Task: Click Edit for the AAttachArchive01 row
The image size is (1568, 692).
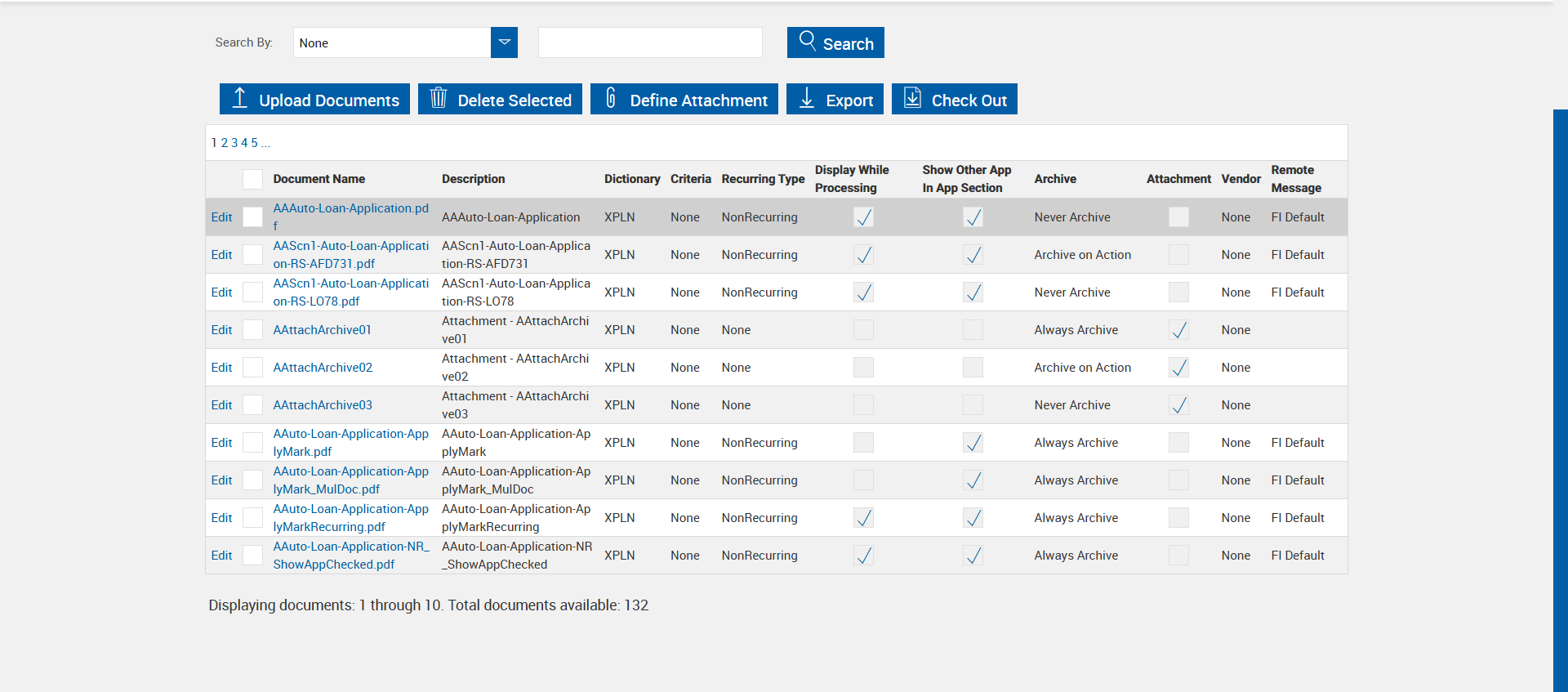Action: click(x=221, y=330)
